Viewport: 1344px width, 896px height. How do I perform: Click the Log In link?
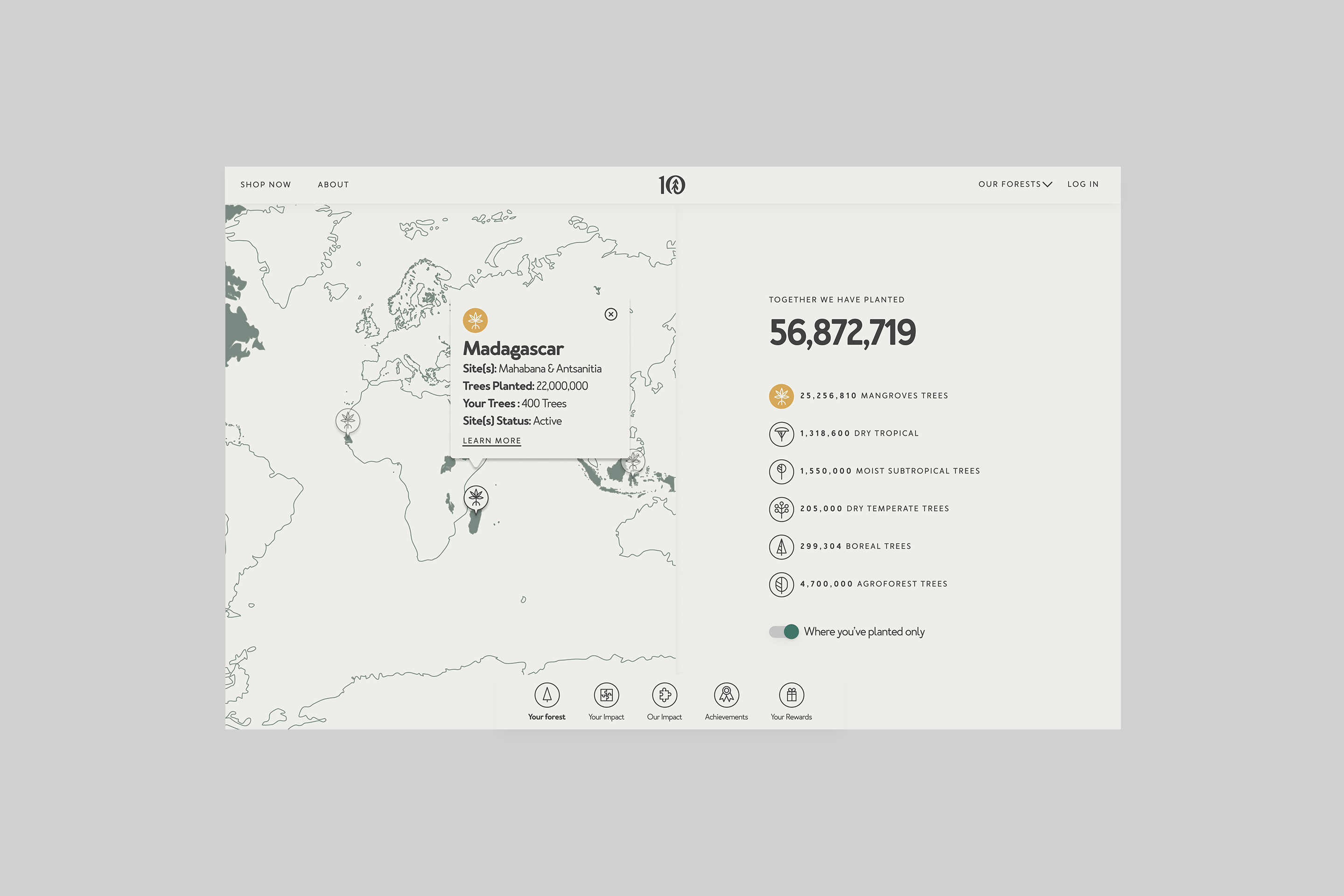click(1083, 184)
